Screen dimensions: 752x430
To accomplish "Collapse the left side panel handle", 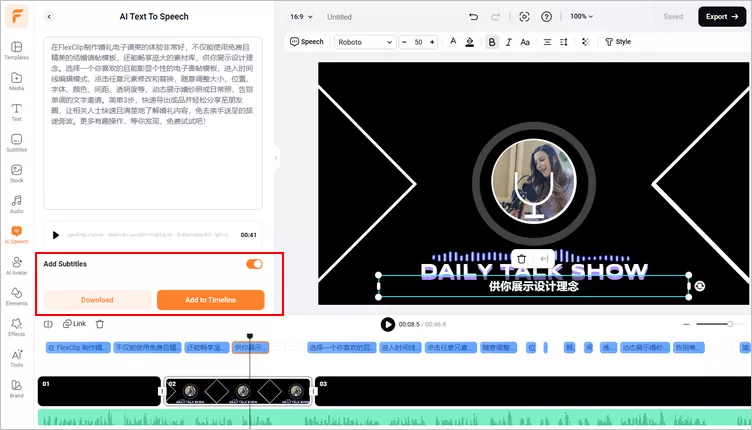I will (276, 158).
